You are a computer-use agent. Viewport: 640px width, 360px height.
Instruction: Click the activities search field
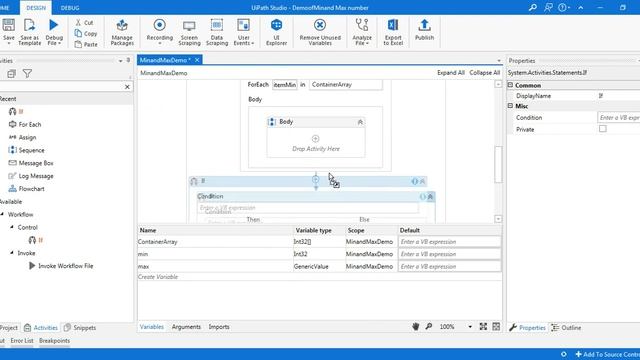[x=61, y=87]
